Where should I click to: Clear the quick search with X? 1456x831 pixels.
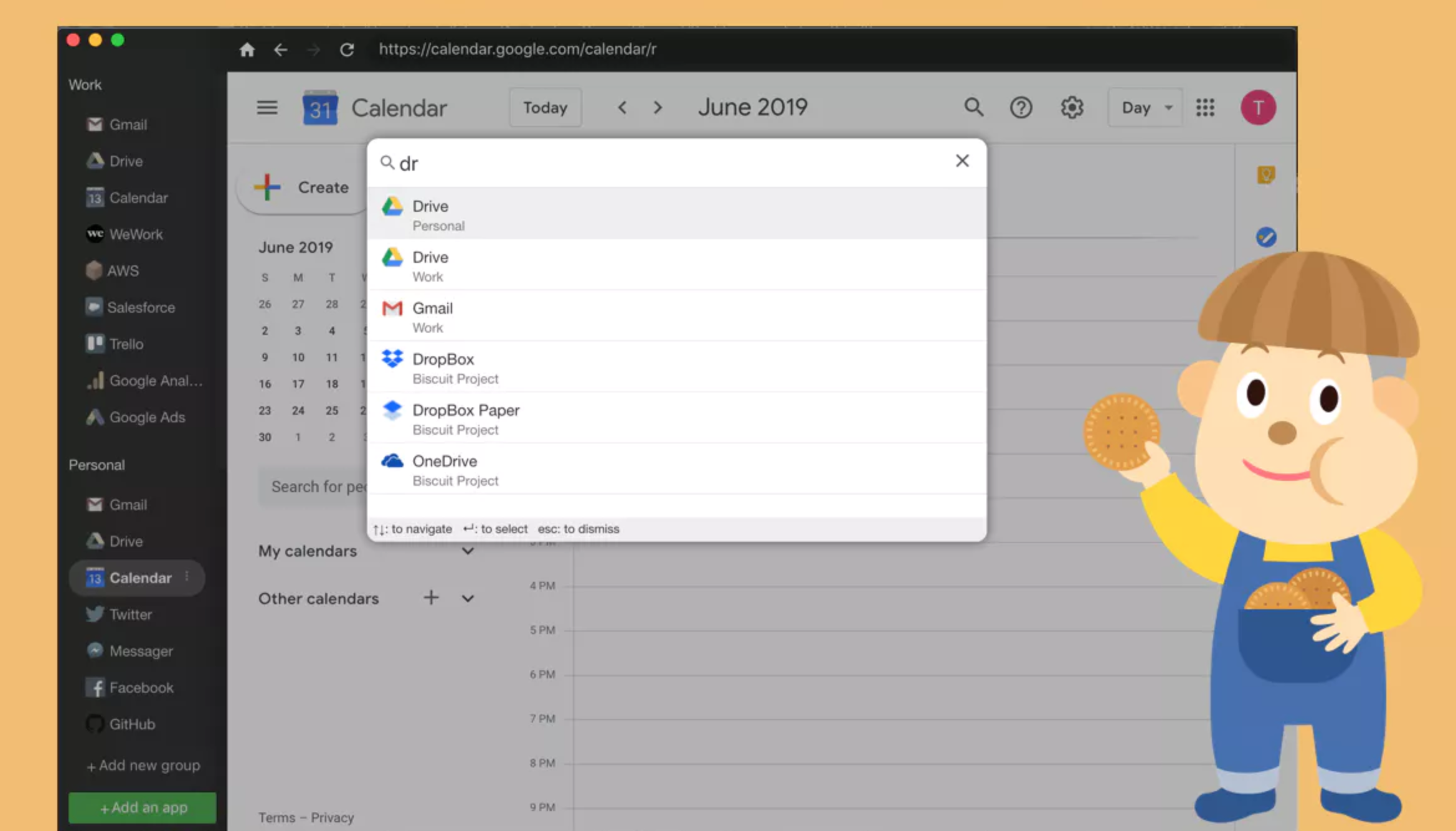click(962, 161)
